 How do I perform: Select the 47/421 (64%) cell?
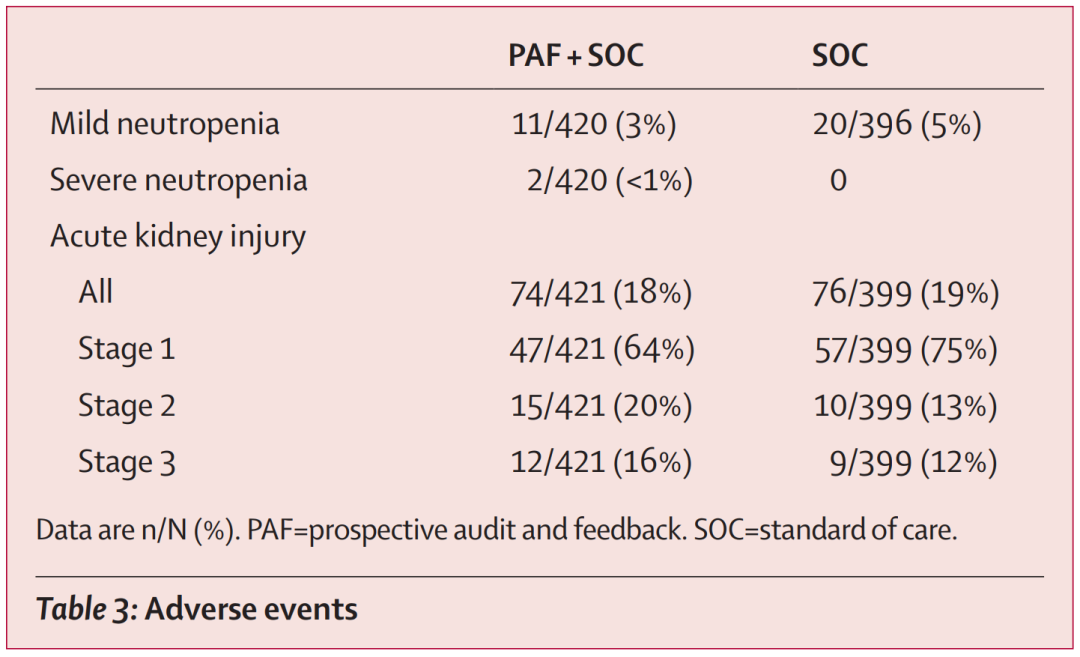pyautogui.click(x=602, y=349)
